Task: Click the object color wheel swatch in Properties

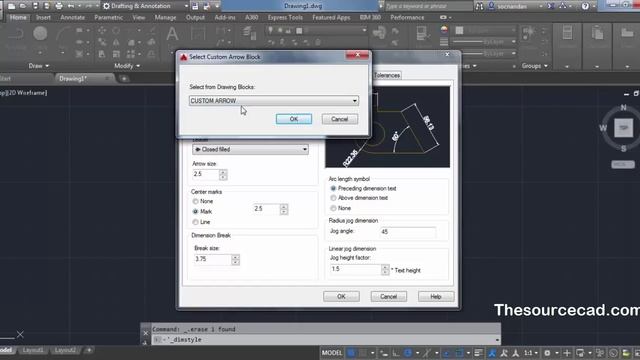Action: tap(444, 30)
